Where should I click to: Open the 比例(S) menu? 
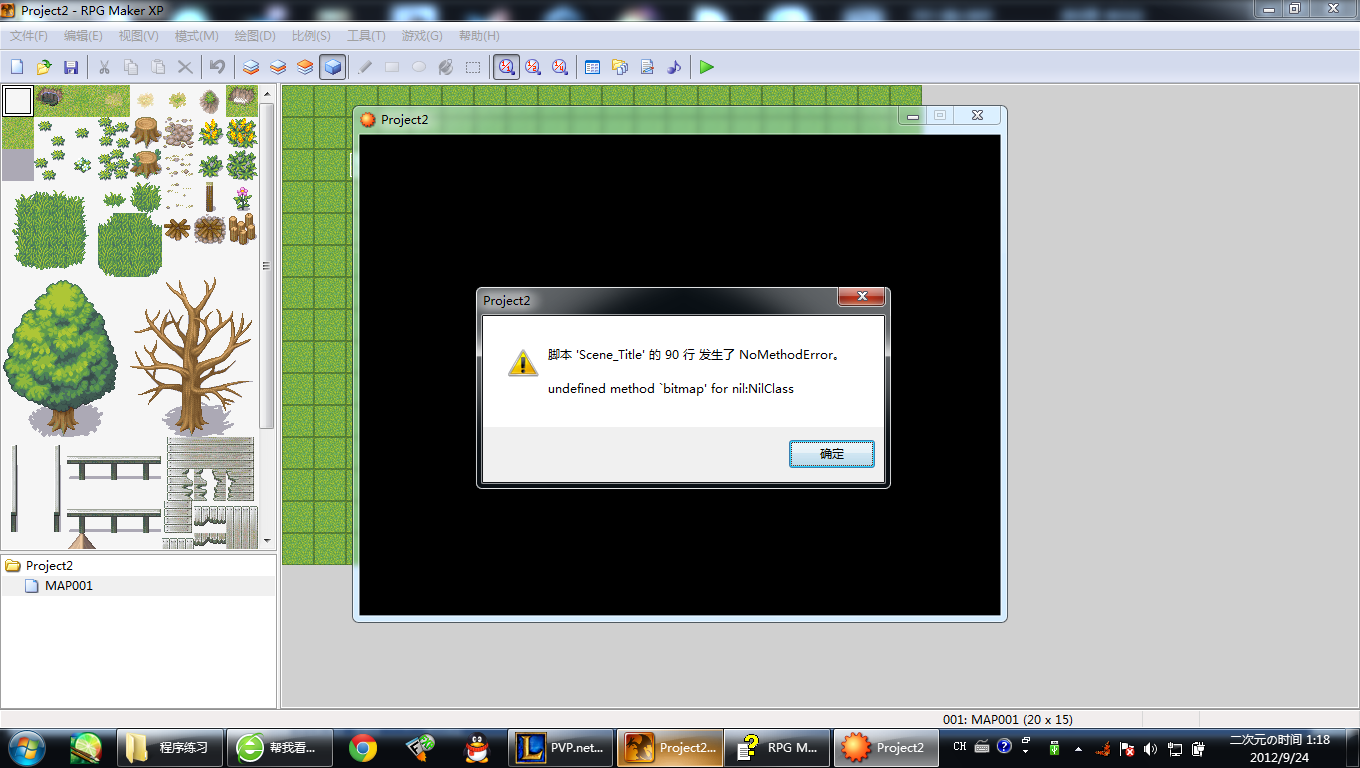point(311,36)
